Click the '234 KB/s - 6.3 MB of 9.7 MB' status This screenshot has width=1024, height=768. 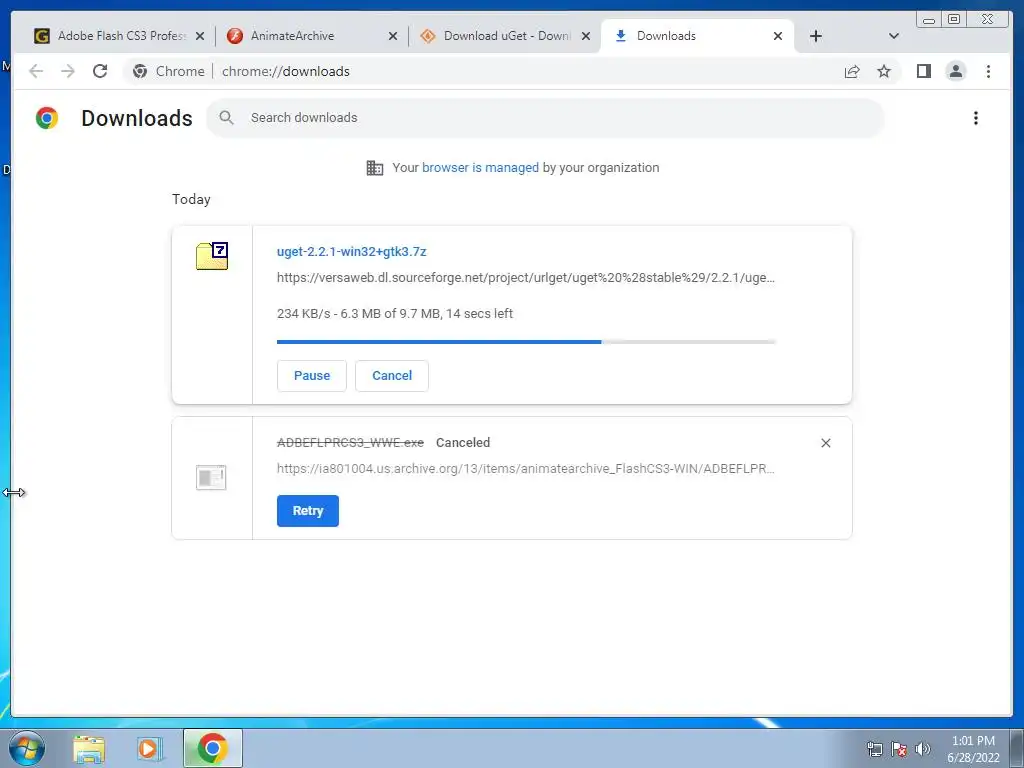coord(394,313)
